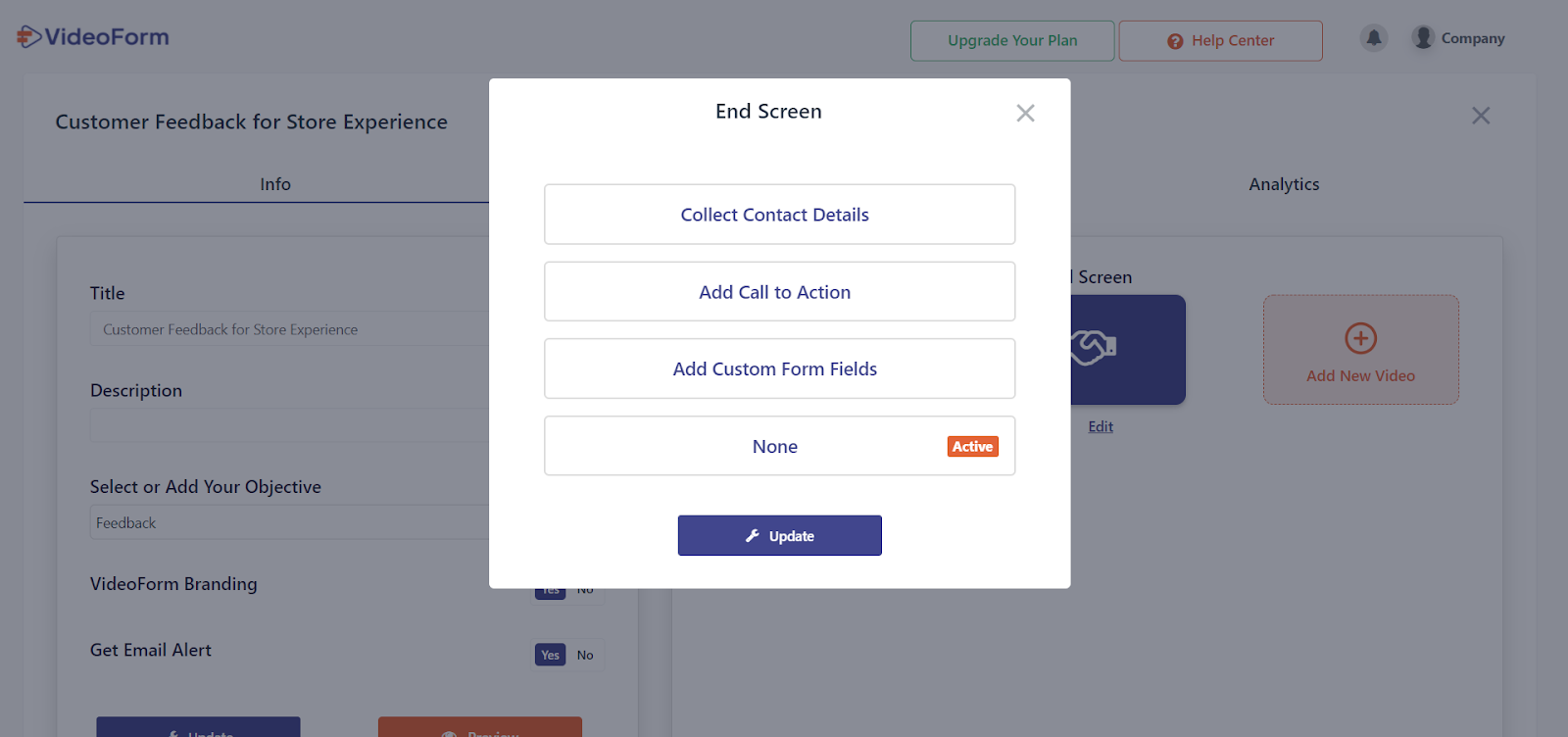Set Get Email Alert to No
This screenshot has height=737, width=1568.
[x=585, y=656]
